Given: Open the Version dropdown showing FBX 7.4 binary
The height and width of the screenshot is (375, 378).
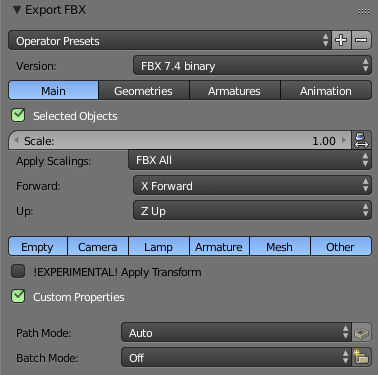Looking at the screenshot, I should click(252, 65).
